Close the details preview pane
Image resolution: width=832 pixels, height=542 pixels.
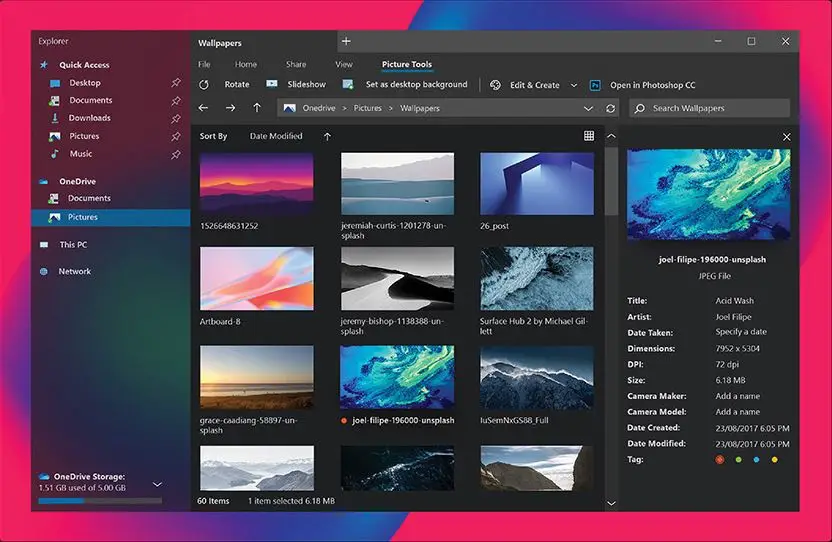[786, 136]
